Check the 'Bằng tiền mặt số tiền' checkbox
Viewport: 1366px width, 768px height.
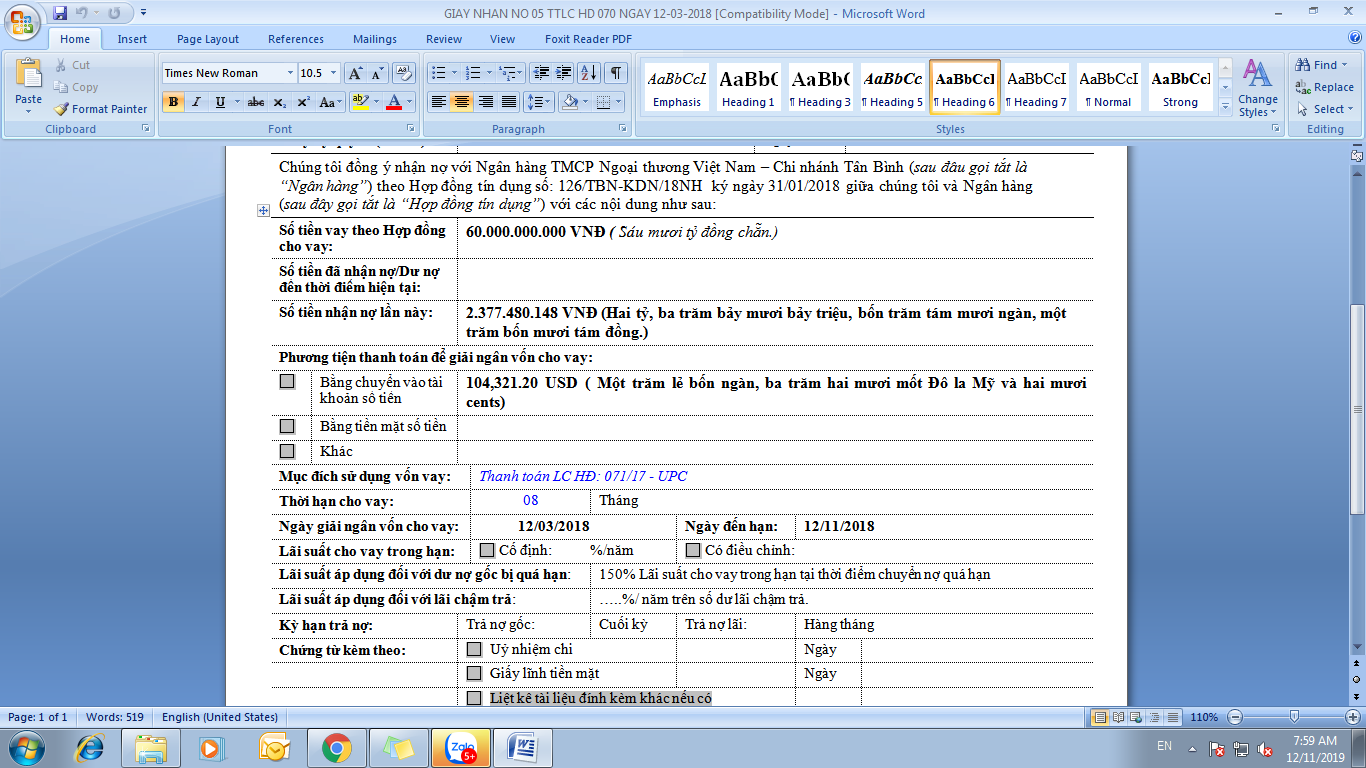[287, 426]
